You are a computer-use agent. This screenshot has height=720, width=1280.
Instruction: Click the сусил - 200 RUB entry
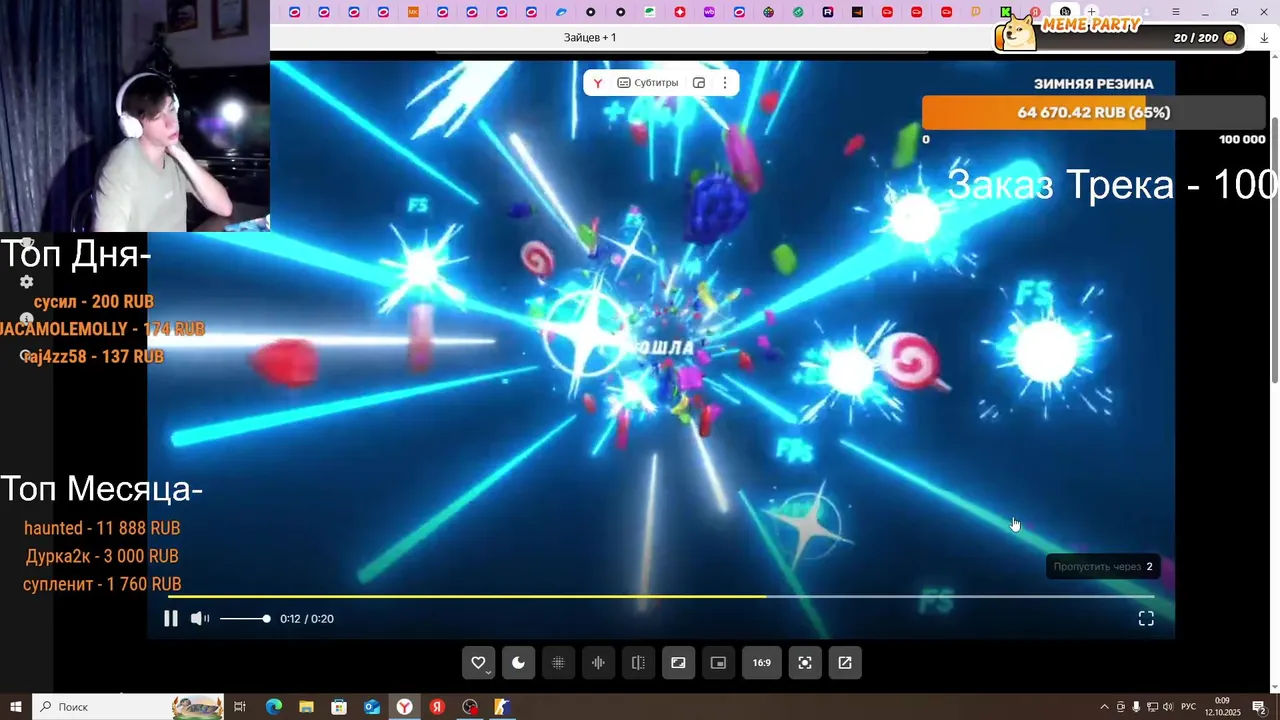click(94, 302)
